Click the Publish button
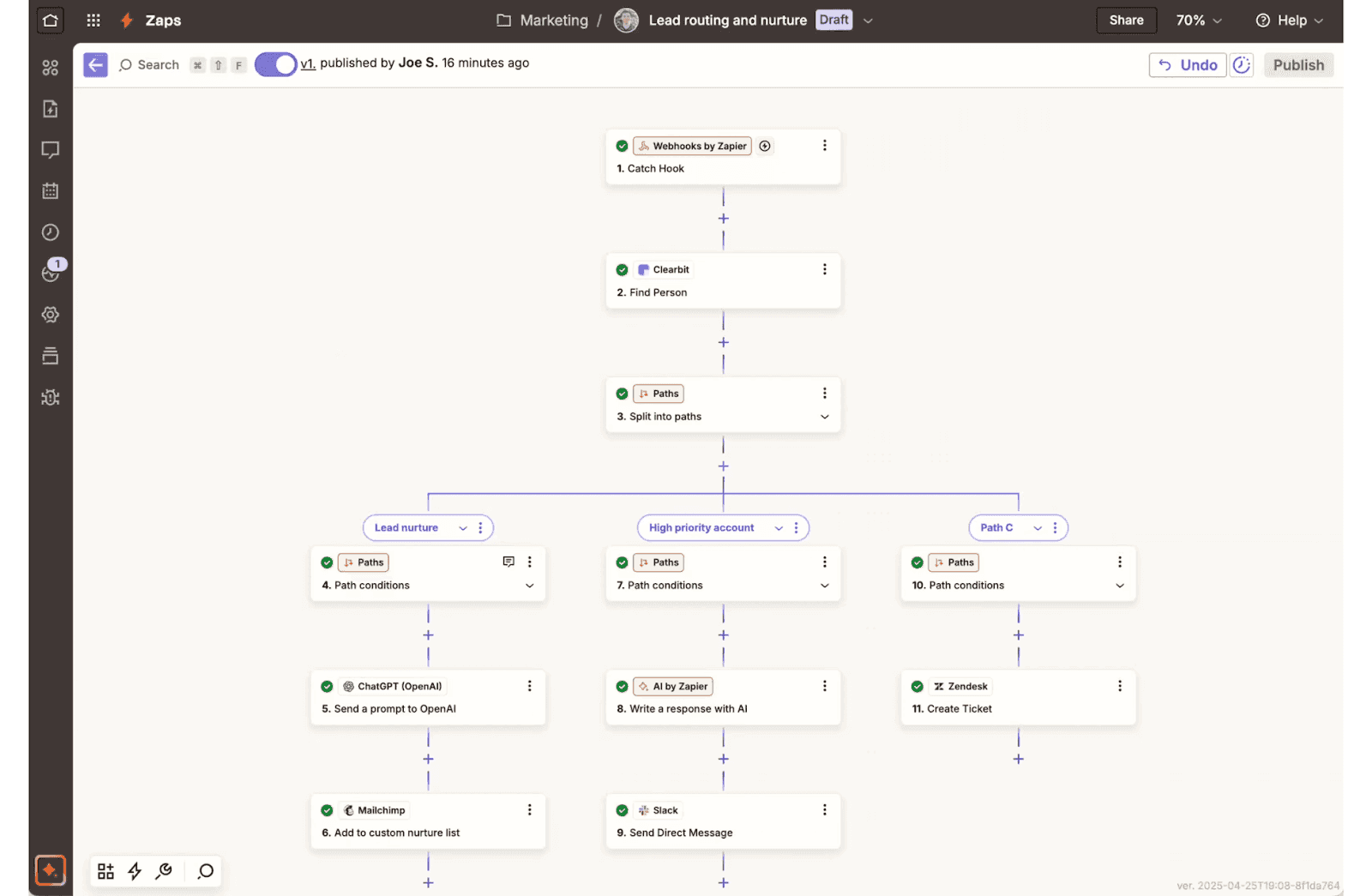Image resolution: width=1372 pixels, height=896 pixels. coord(1298,64)
